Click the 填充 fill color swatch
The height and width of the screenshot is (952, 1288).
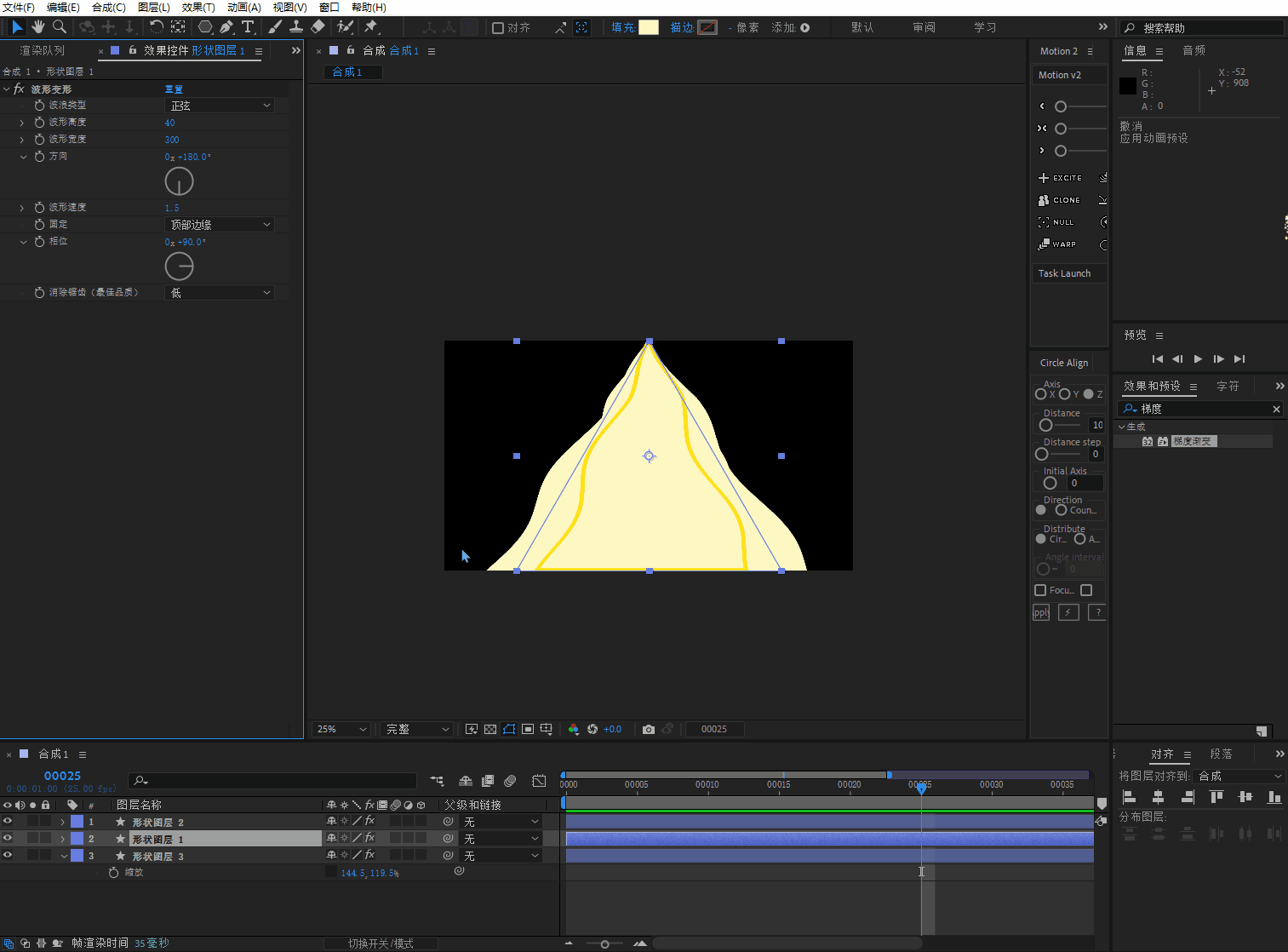[x=649, y=27]
